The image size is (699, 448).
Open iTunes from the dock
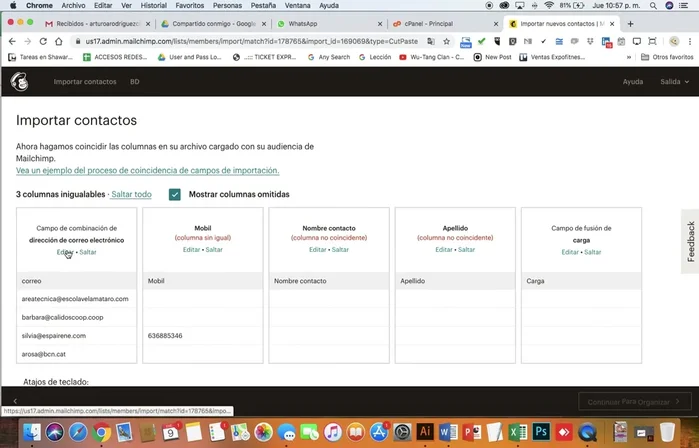[x=333, y=432]
